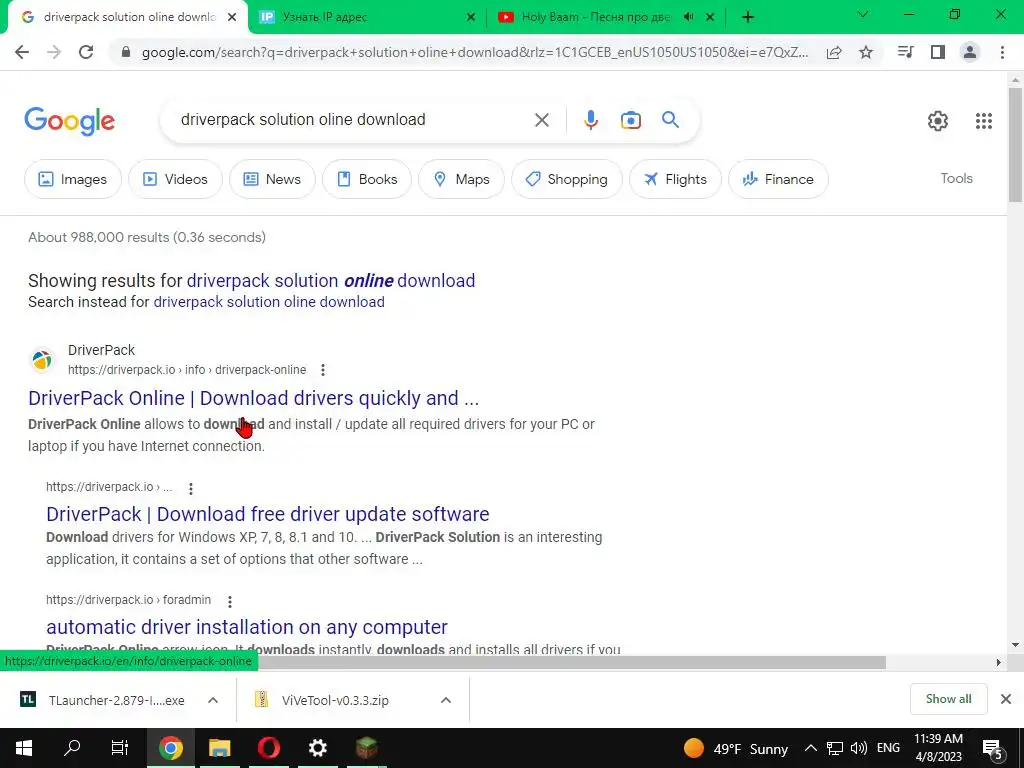Filter results by Books
This screenshot has height=768, width=1024.
coord(367,179)
